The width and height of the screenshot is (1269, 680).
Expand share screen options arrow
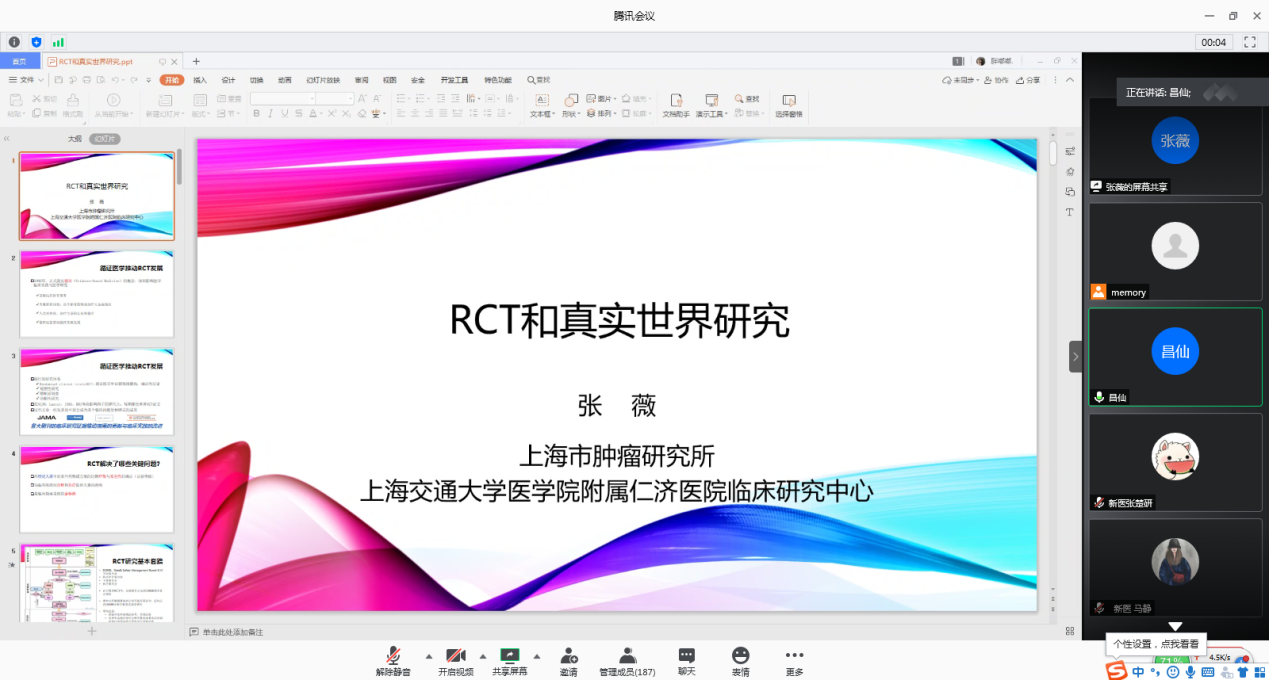[x=537, y=656]
